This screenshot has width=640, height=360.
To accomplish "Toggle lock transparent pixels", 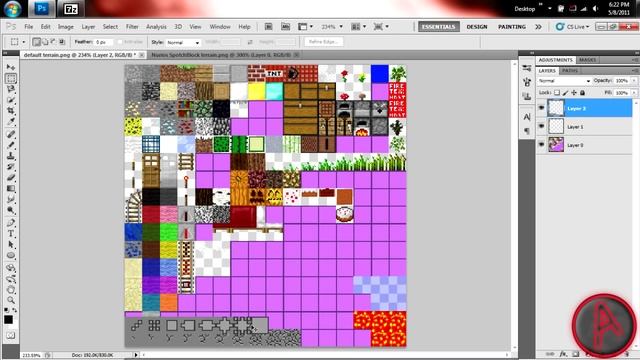I will click(x=557, y=93).
